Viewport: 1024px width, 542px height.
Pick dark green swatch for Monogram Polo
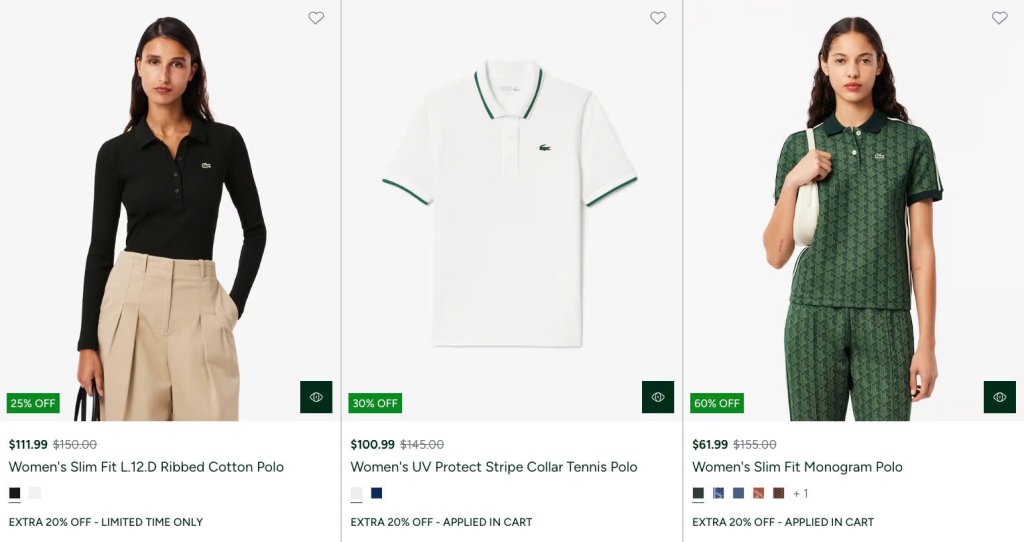(699, 493)
